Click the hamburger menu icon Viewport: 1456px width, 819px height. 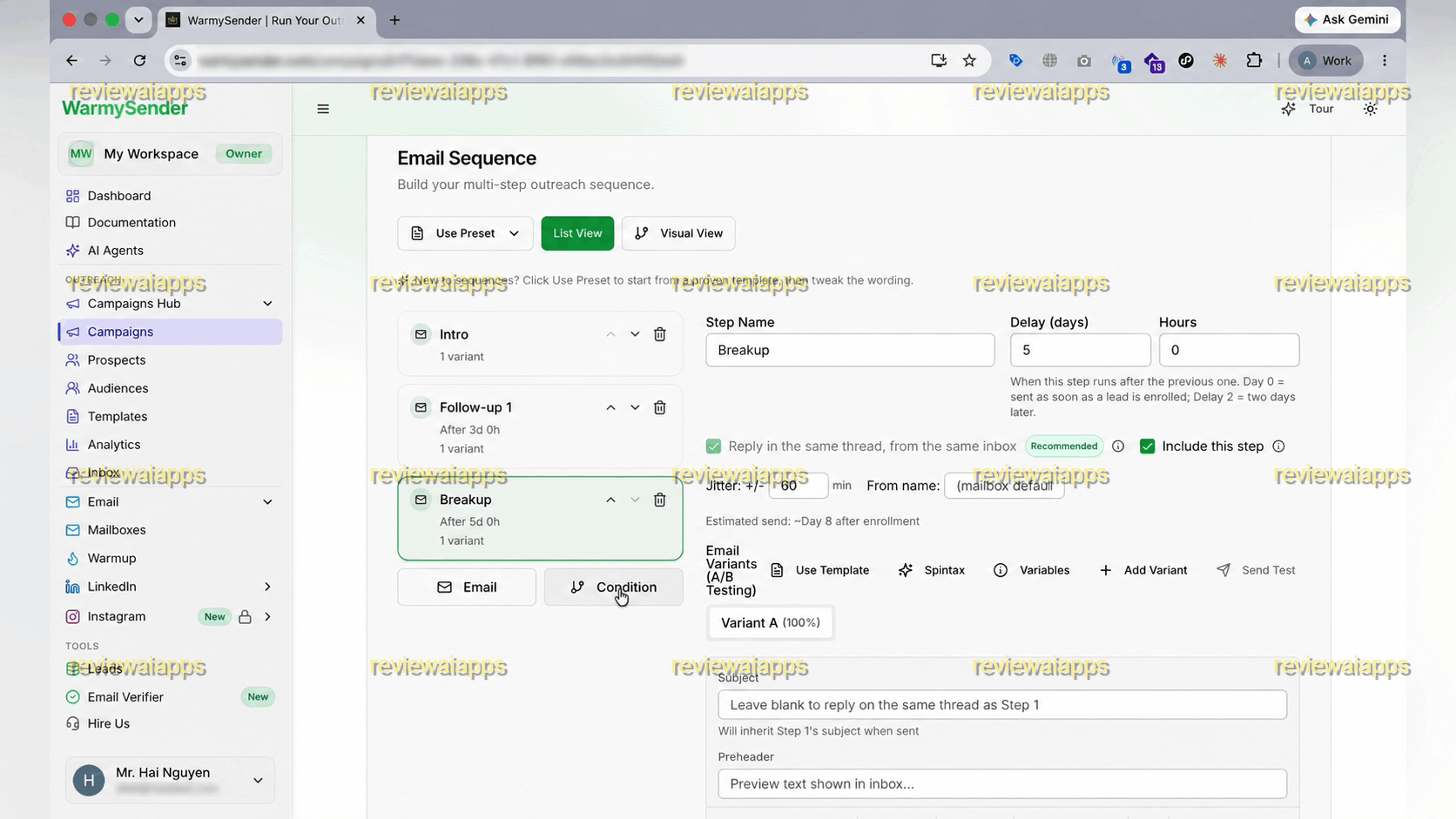(323, 109)
